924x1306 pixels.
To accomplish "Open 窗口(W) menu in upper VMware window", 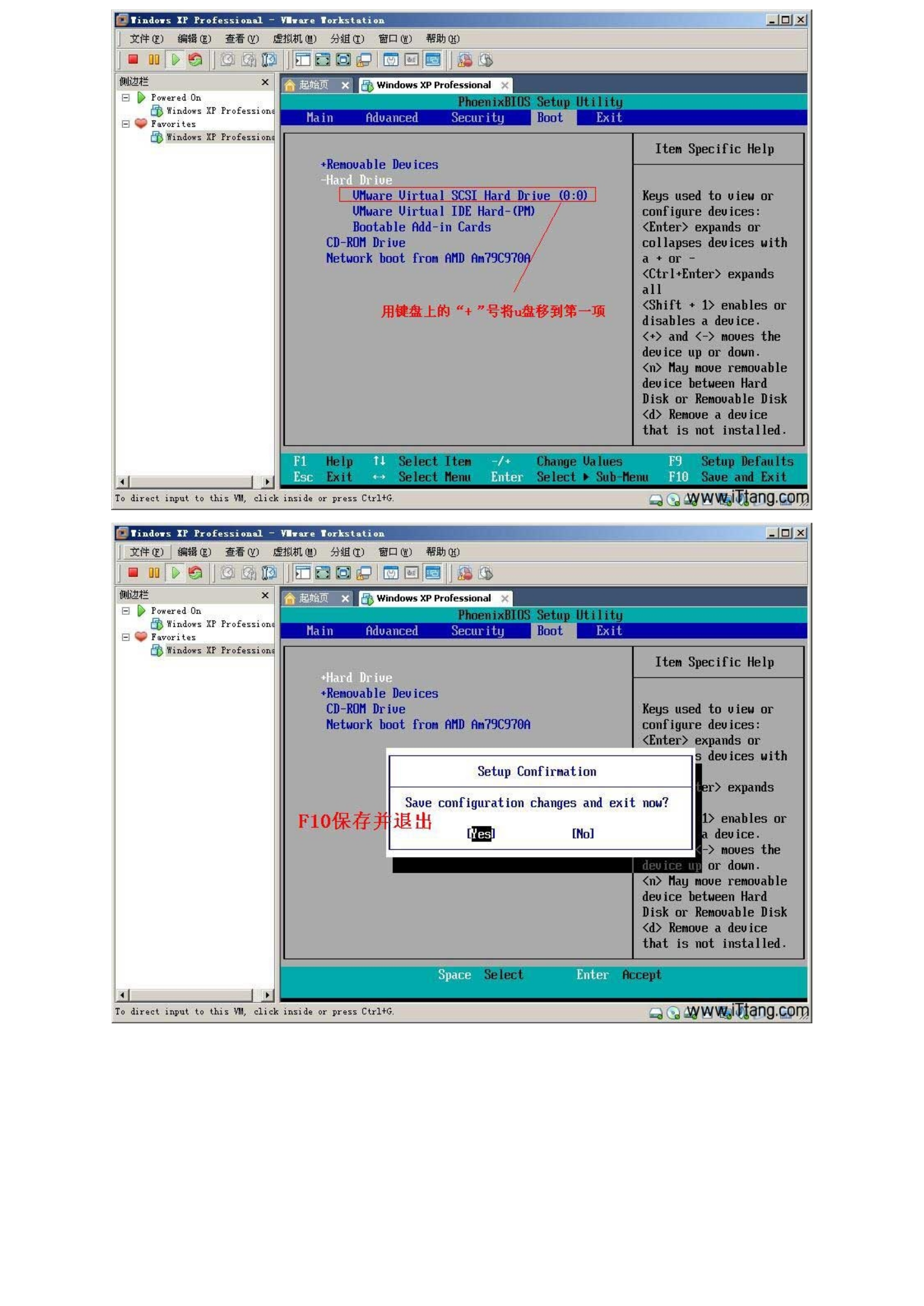I will tap(395, 38).
